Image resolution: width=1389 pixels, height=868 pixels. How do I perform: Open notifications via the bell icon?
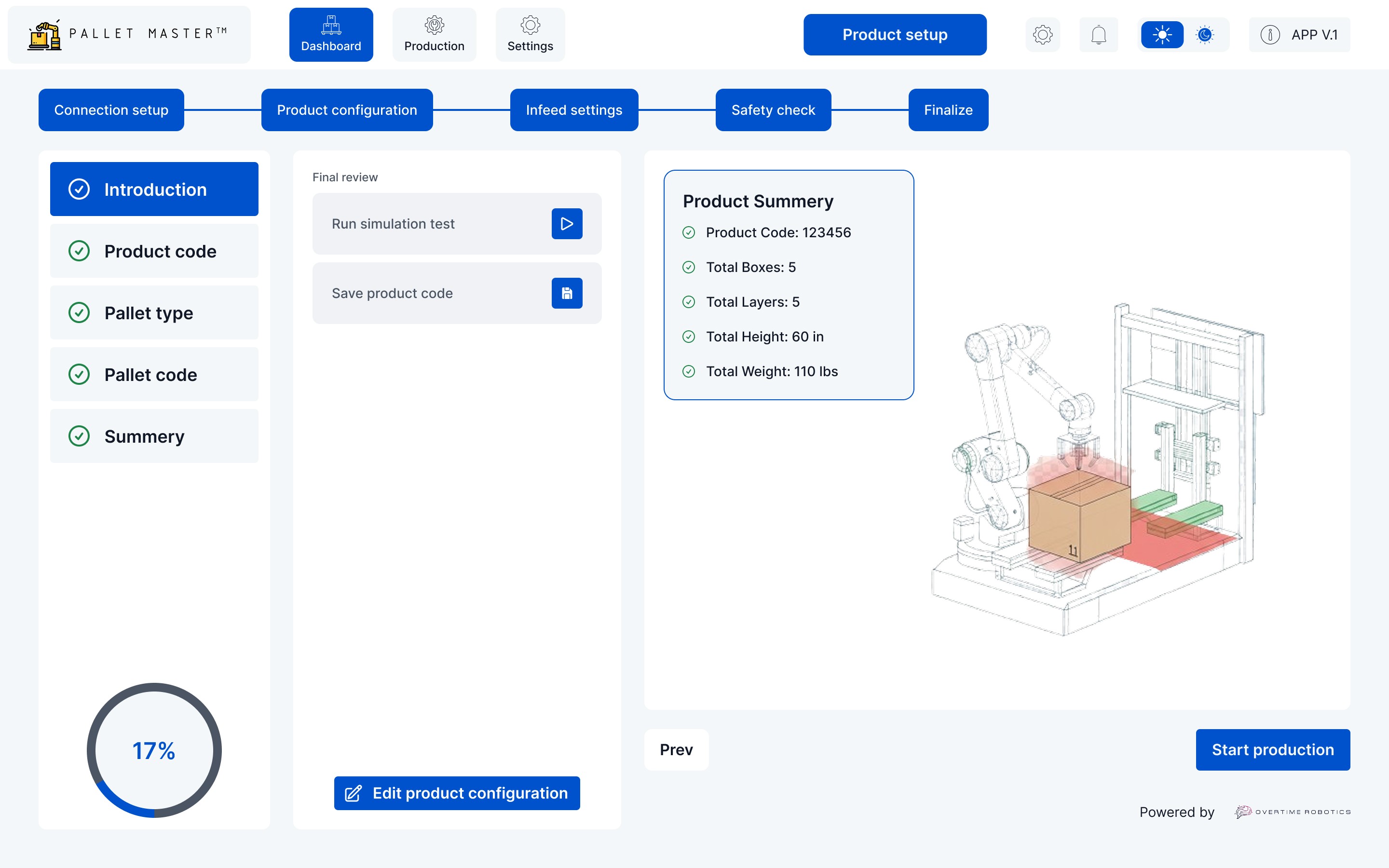pos(1098,34)
